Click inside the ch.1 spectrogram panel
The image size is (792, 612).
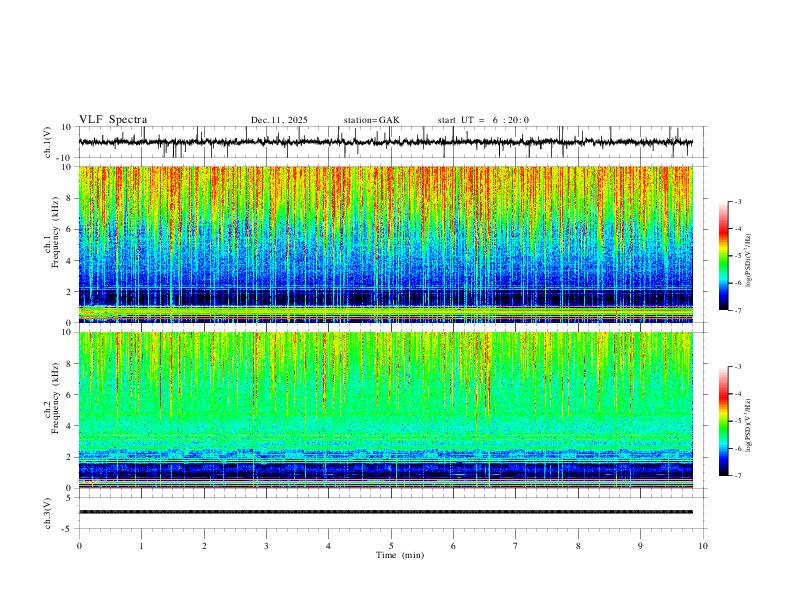point(385,244)
